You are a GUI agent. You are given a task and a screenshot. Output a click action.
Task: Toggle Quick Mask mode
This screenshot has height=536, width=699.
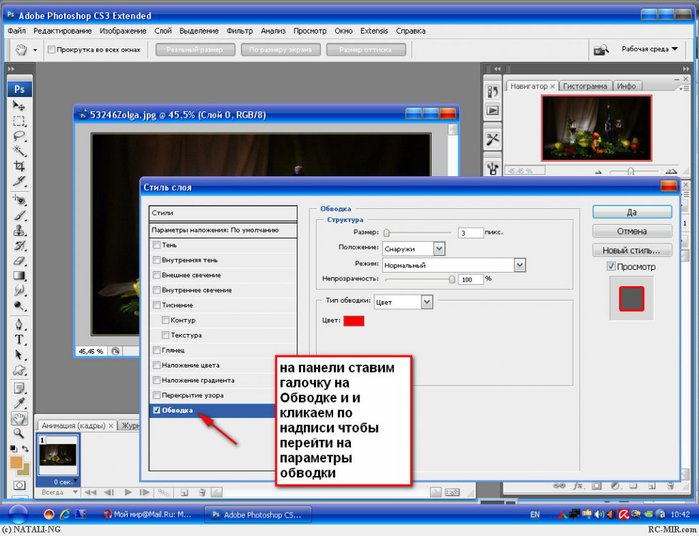click(x=19, y=485)
